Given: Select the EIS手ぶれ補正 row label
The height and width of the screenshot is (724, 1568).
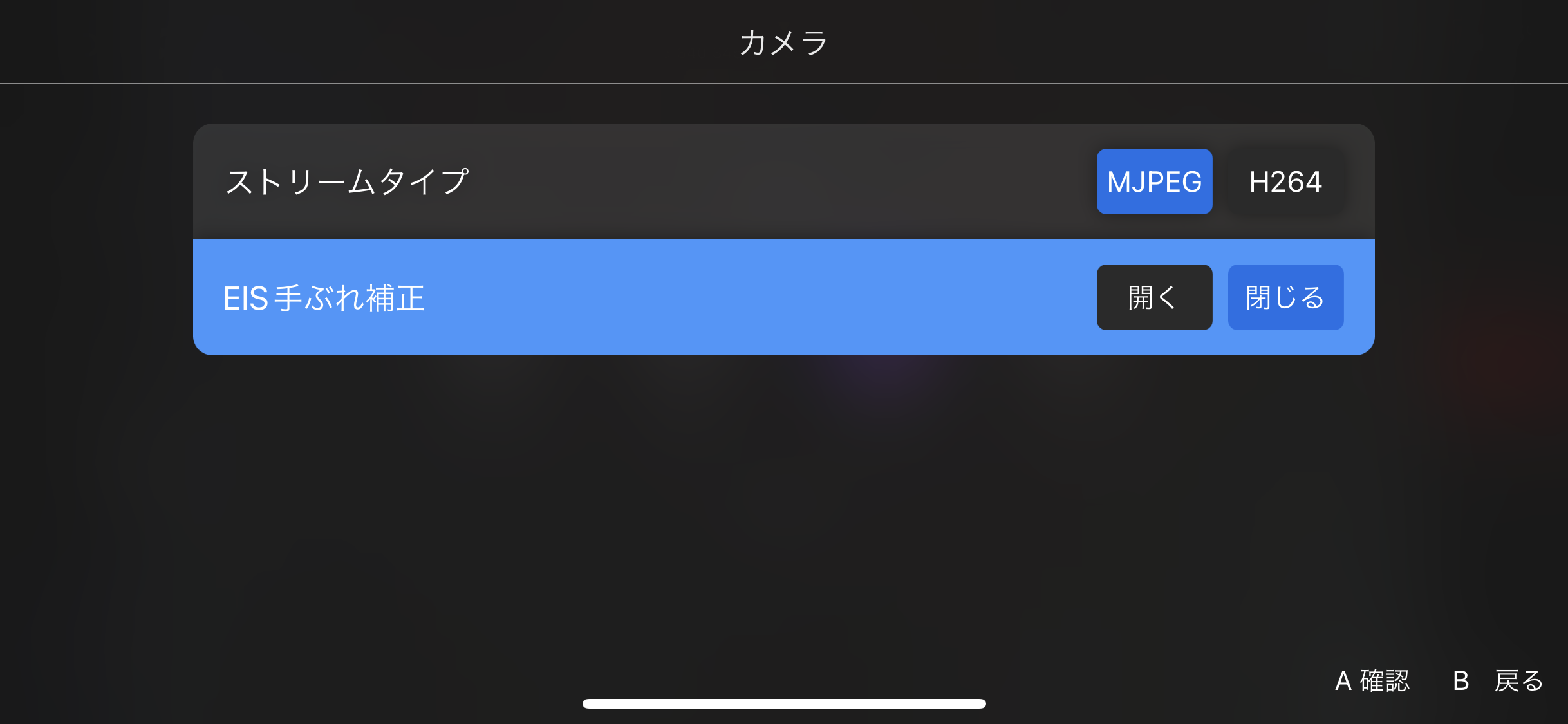Looking at the screenshot, I should pos(324,298).
